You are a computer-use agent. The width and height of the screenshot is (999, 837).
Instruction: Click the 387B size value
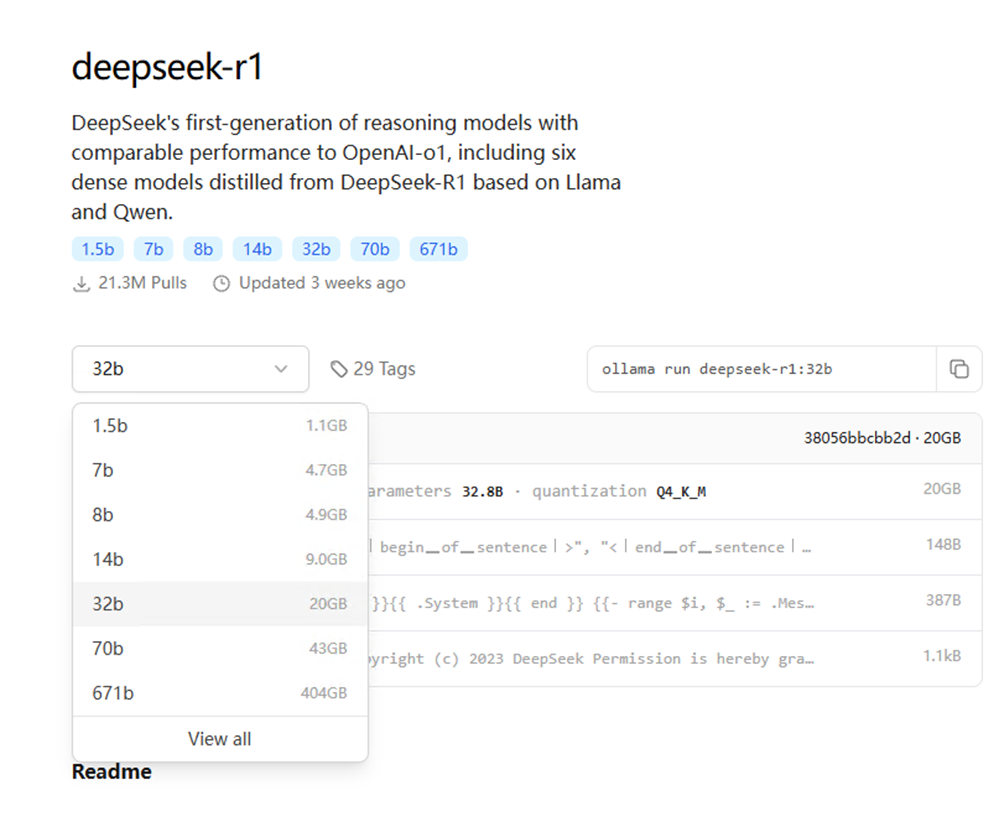(943, 600)
